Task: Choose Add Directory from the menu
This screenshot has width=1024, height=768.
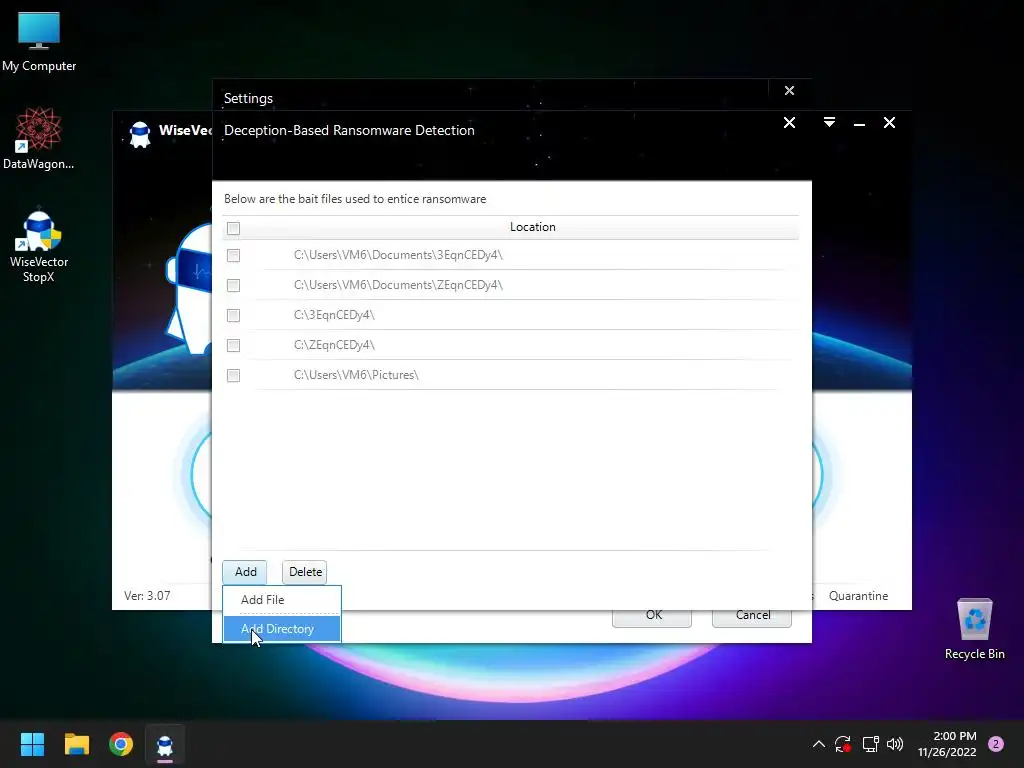Action: click(281, 629)
